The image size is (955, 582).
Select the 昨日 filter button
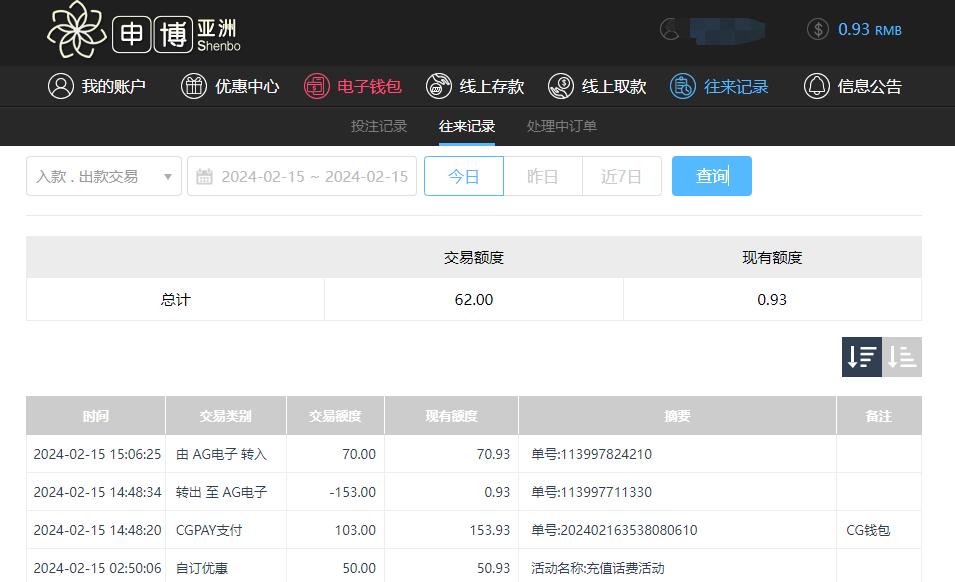(x=542, y=176)
